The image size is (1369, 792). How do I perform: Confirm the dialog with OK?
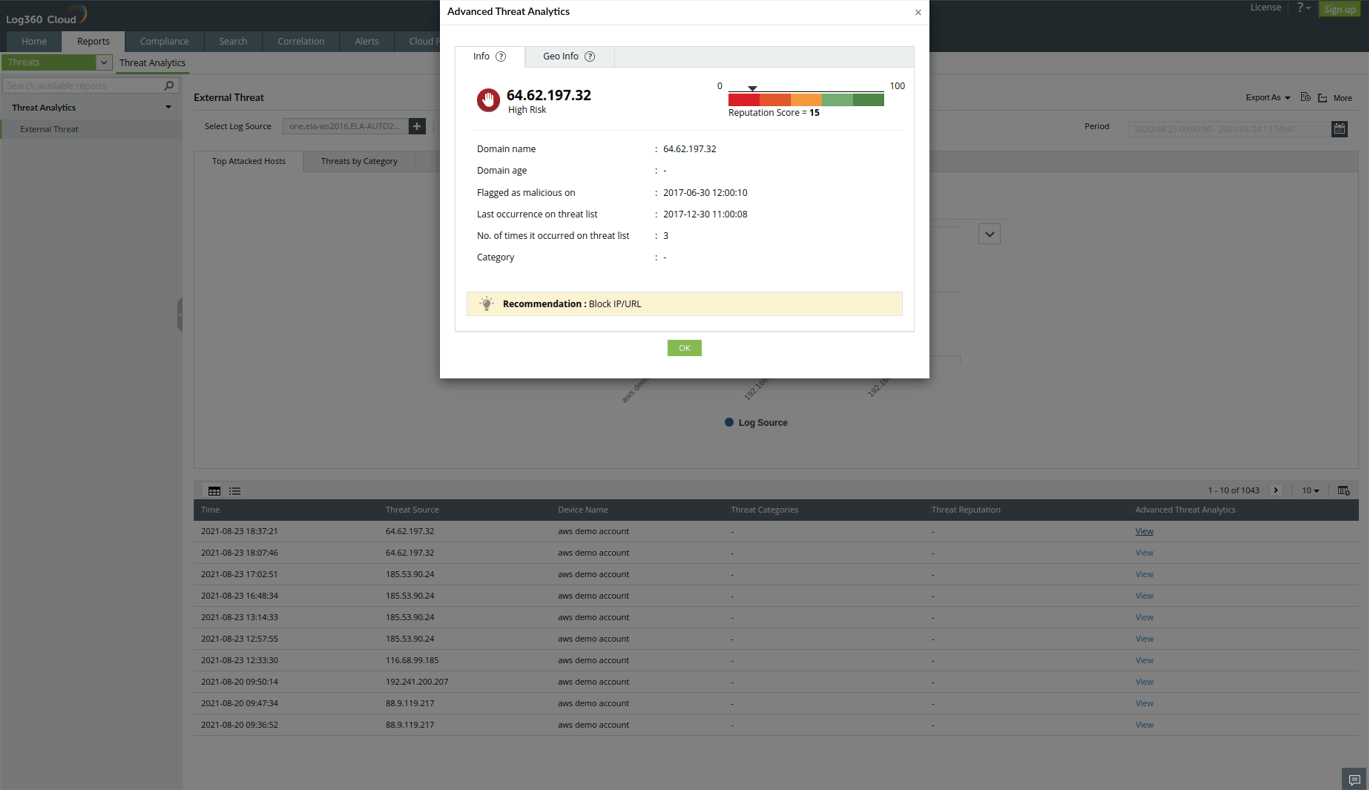[685, 348]
